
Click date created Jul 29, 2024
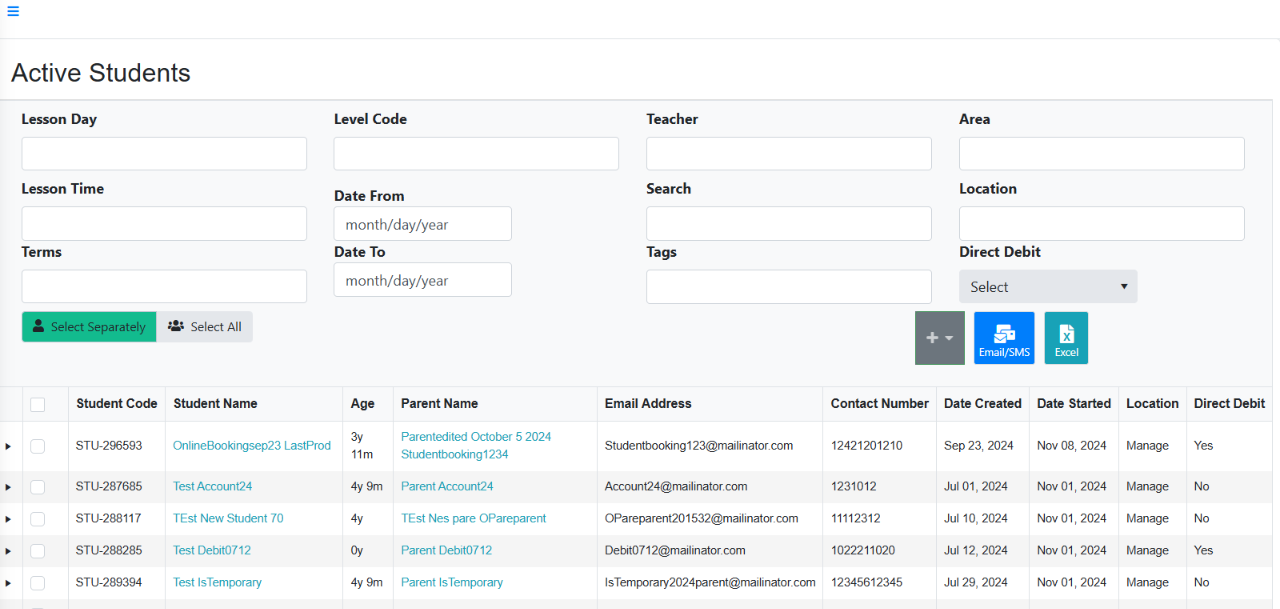coord(976,583)
